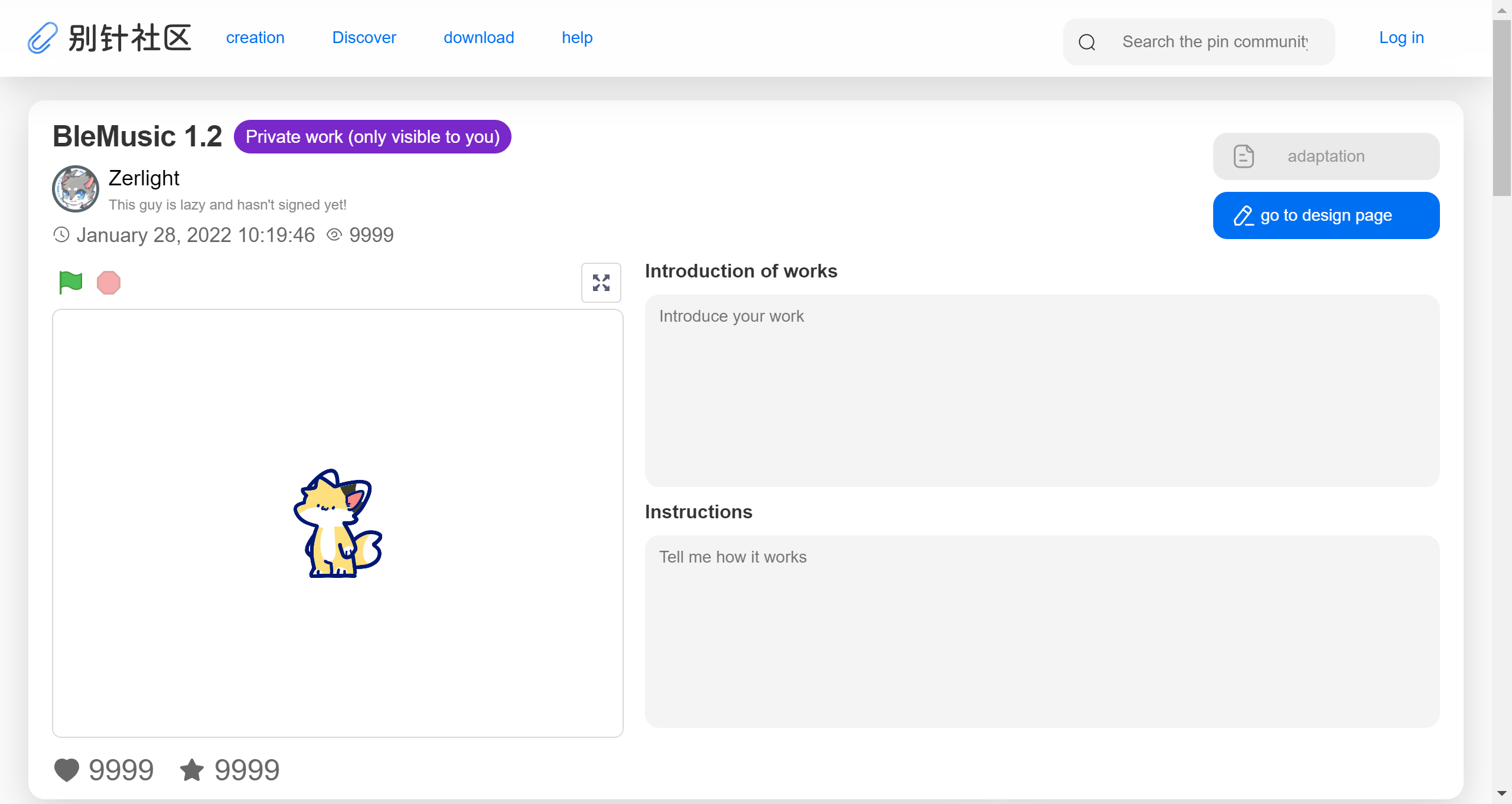Click the paperclip site logo
Viewport: 1512px width, 804px height.
click(43, 38)
